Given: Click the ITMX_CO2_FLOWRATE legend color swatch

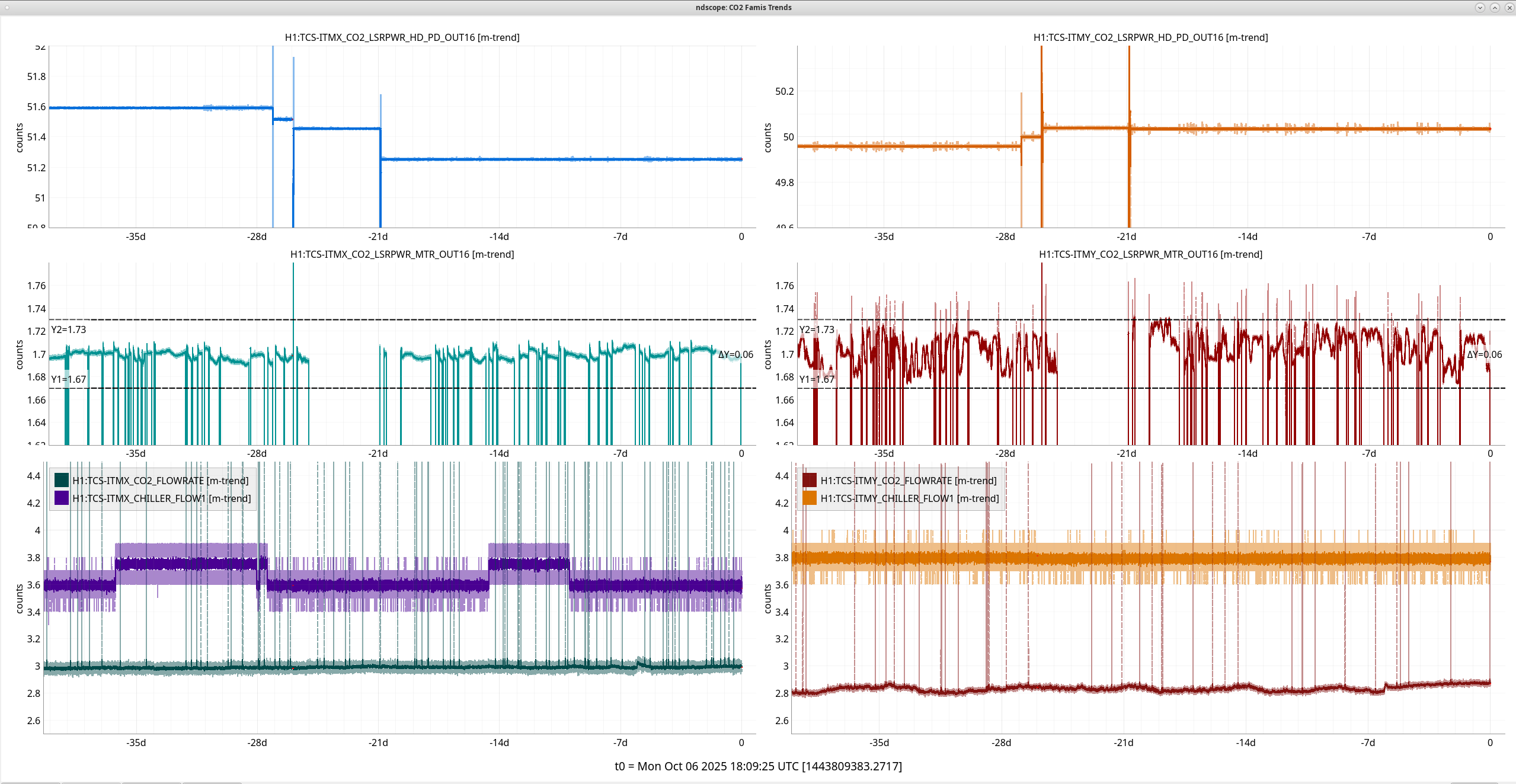Looking at the screenshot, I should pos(62,480).
